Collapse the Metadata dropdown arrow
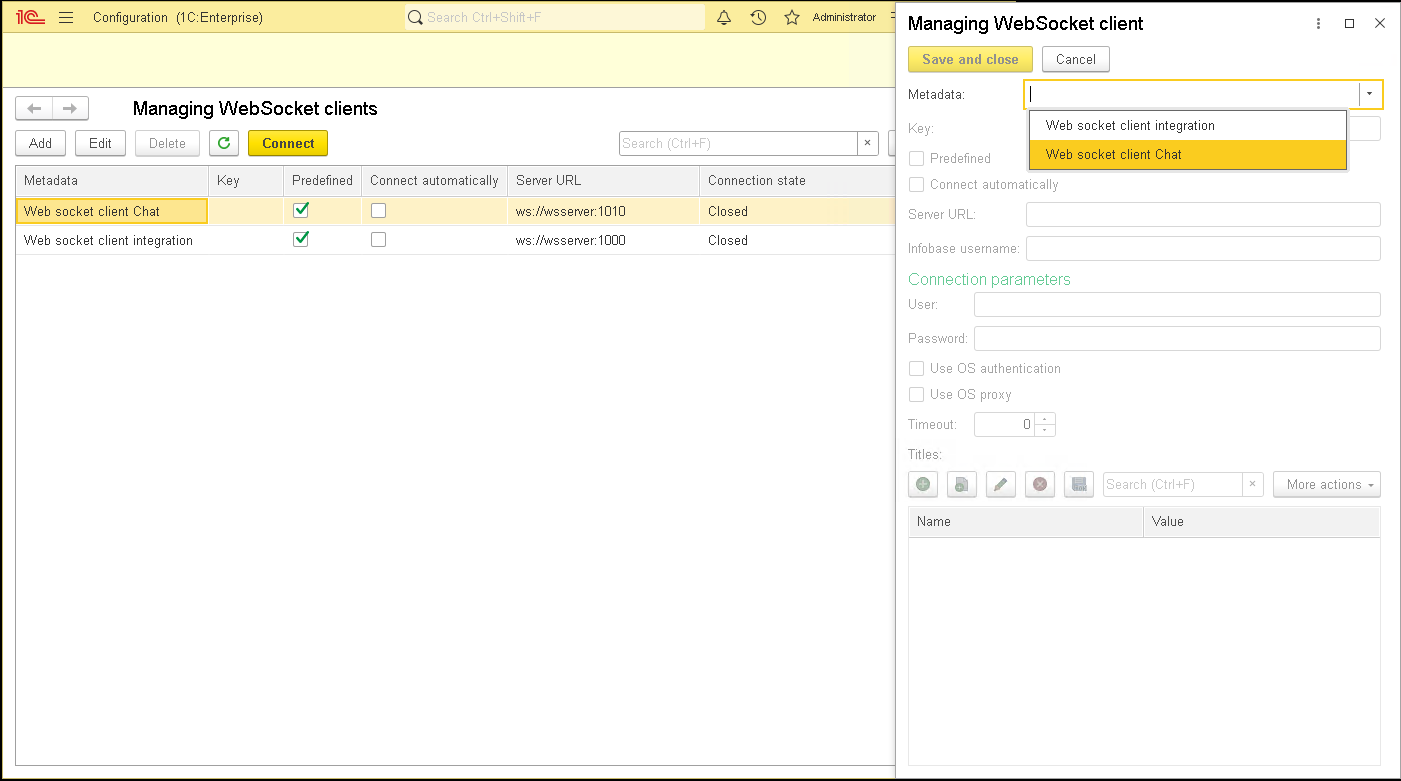This screenshot has width=1401, height=781. pos(1370,94)
